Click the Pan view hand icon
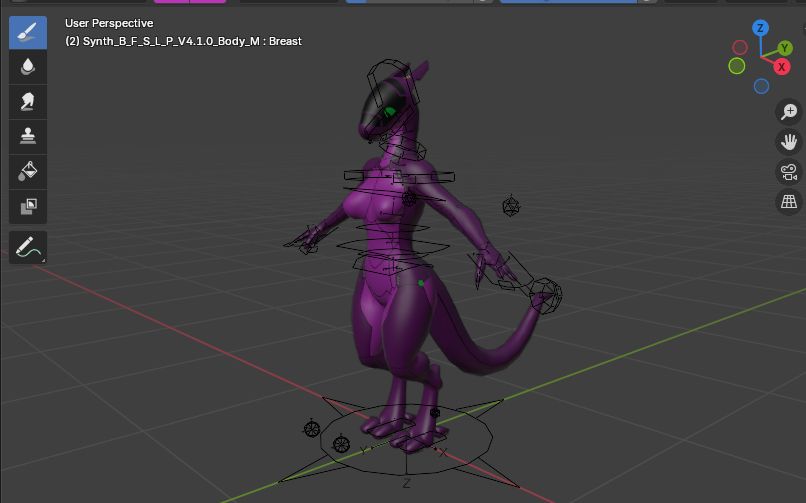 pyautogui.click(x=789, y=142)
